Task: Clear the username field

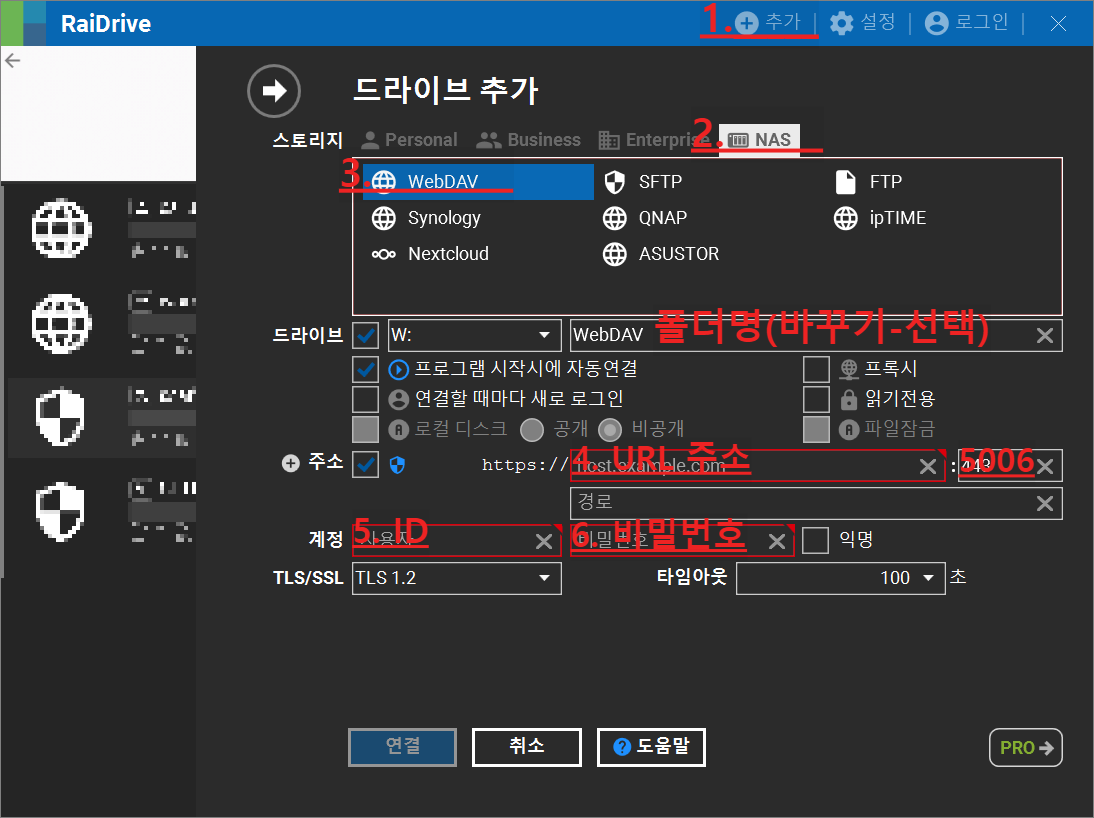Action: coord(544,542)
